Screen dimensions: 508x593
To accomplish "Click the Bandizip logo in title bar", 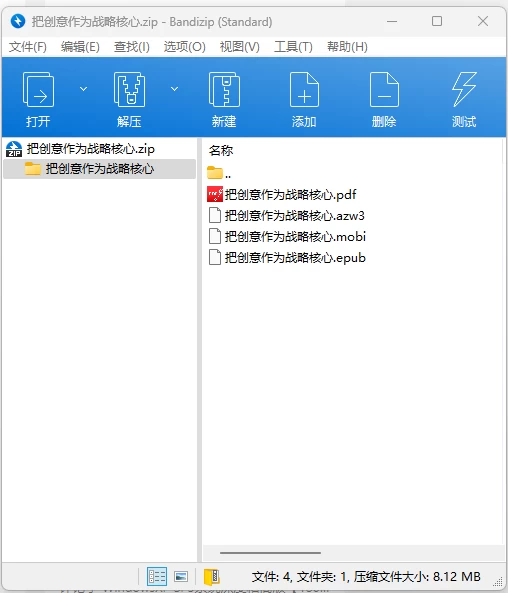I will point(18,21).
